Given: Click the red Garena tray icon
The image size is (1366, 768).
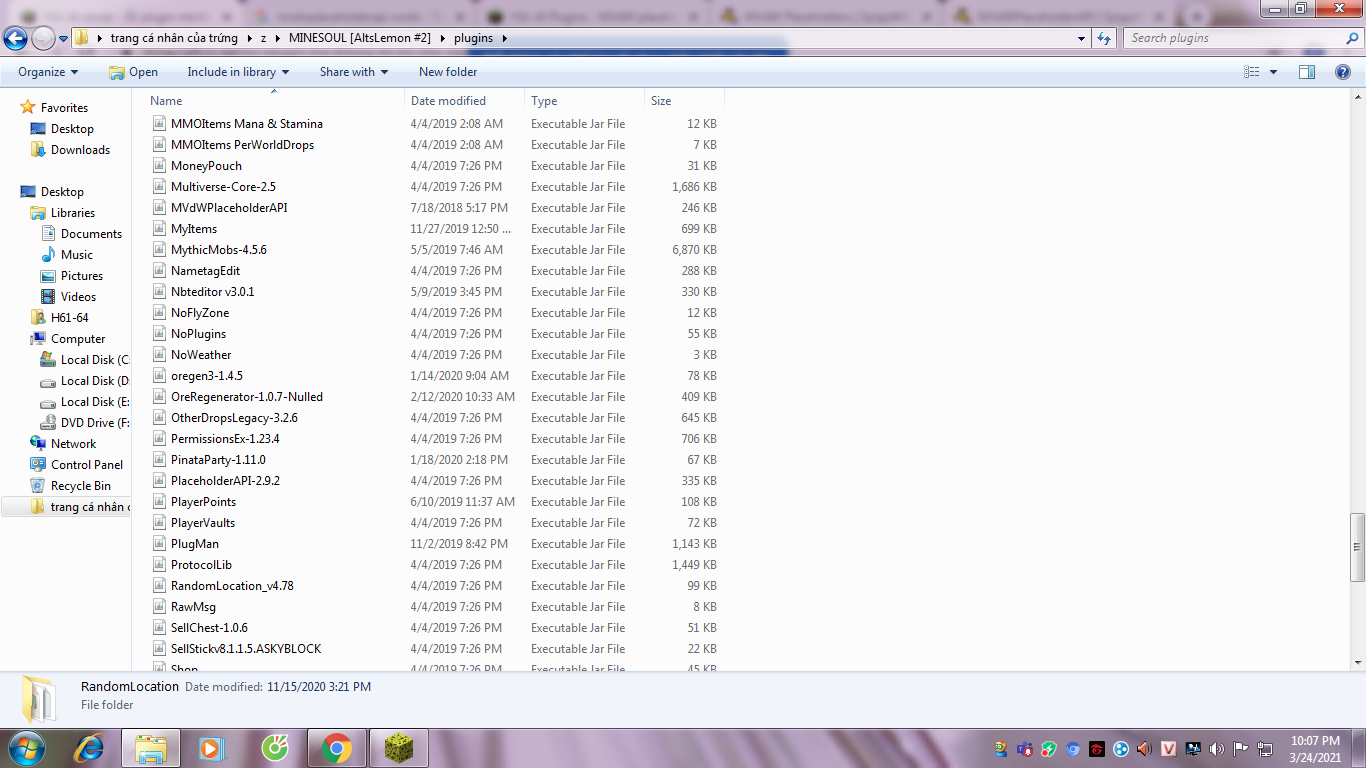Looking at the screenshot, I should [1097, 748].
